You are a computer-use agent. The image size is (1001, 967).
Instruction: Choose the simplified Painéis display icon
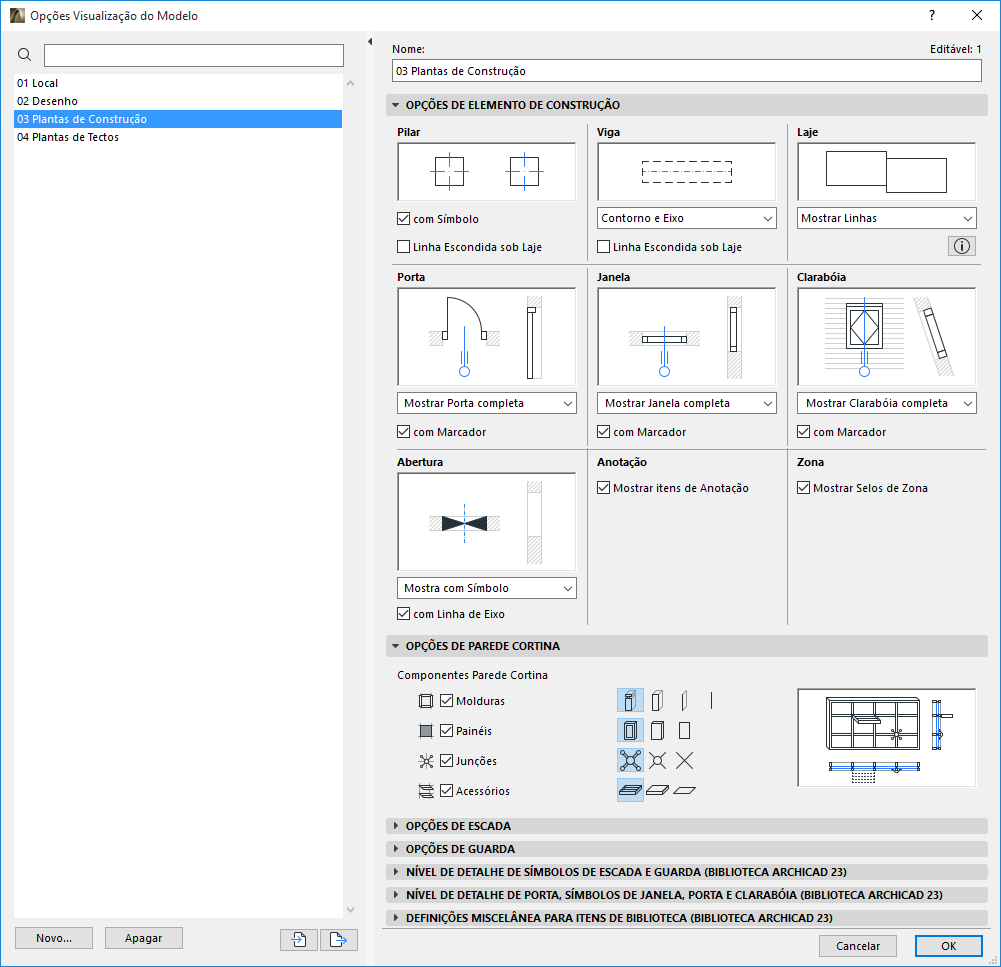click(x=683, y=730)
